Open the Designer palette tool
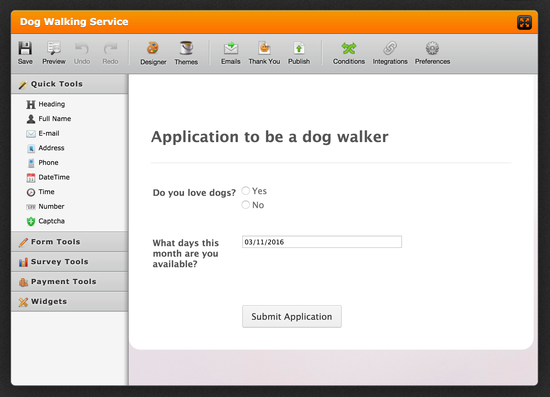 153,53
